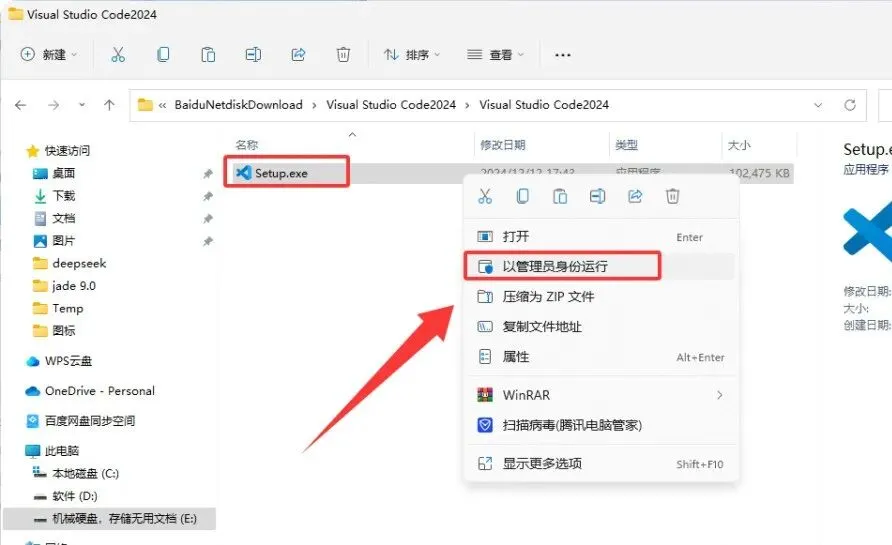
Task: Click the hidden path double-chevron in address bar
Action: [x=163, y=105]
